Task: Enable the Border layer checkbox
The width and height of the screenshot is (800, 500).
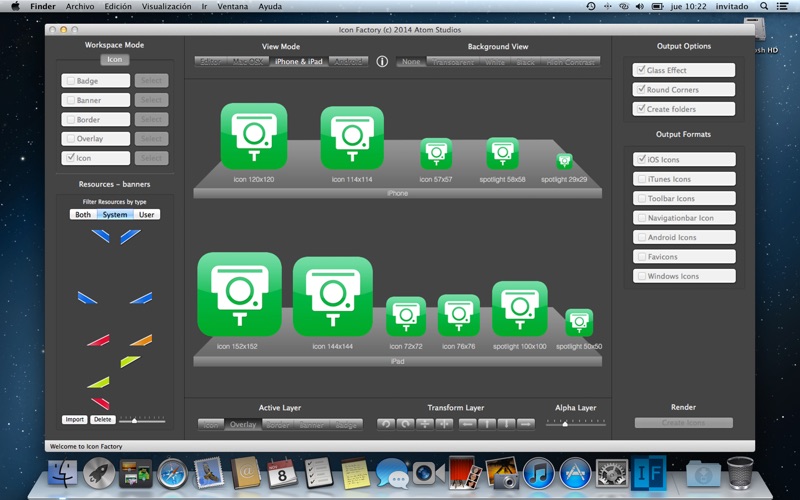Action: coord(71,119)
